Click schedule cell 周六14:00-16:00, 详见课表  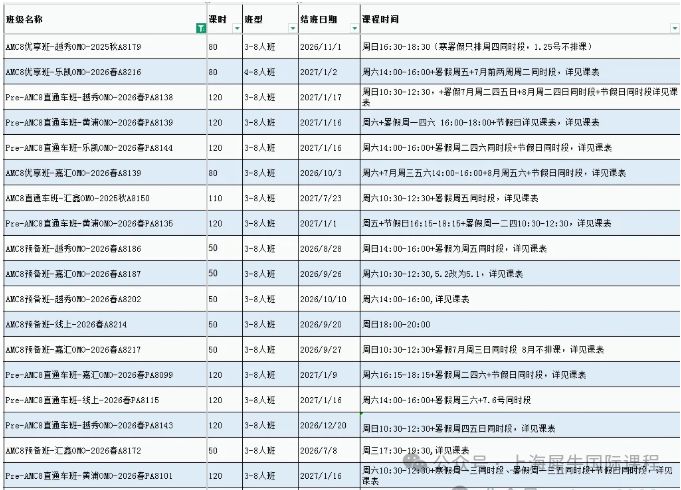520,298
